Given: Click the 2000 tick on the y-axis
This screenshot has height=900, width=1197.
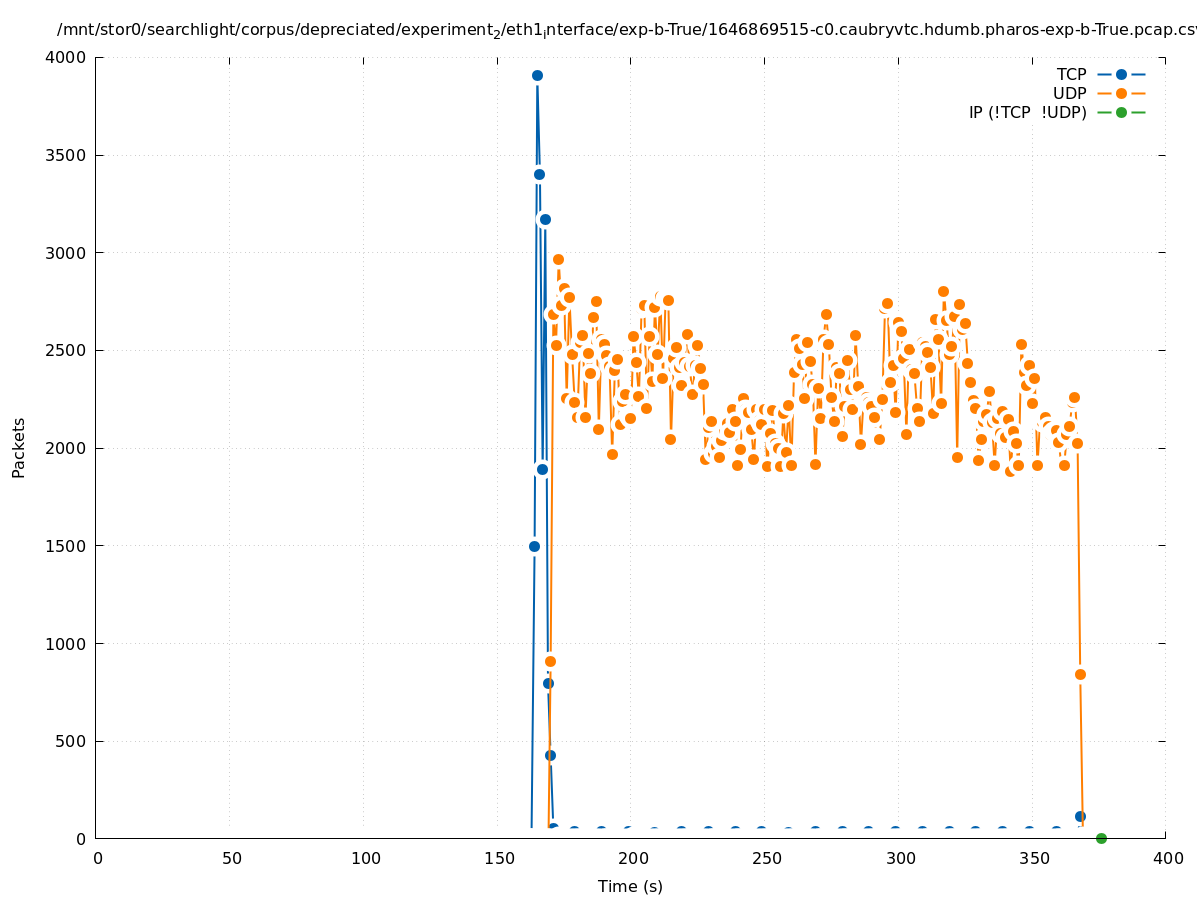Looking at the screenshot, I should [x=67, y=448].
